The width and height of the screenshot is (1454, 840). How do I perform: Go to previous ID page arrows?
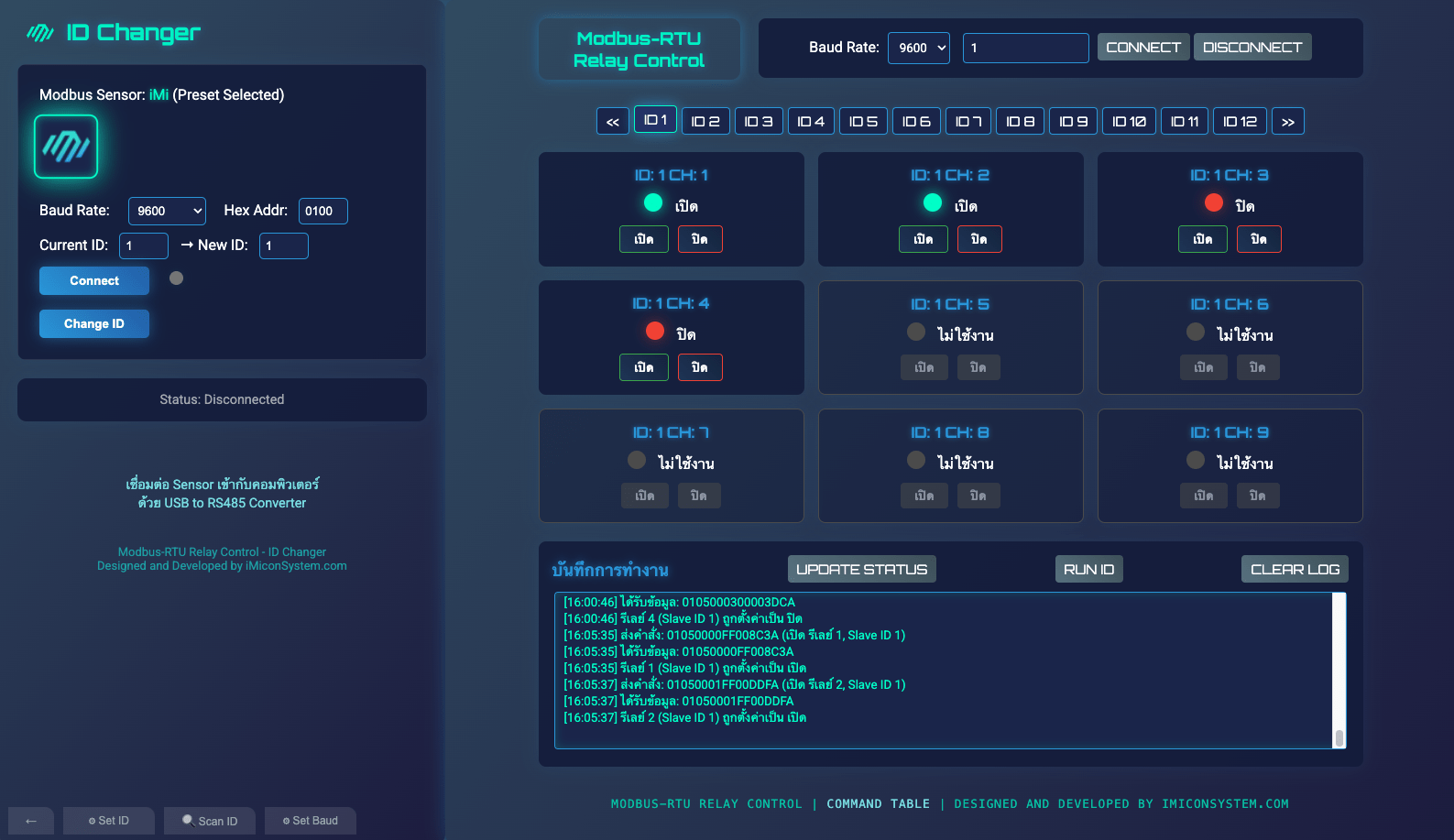coord(612,122)
